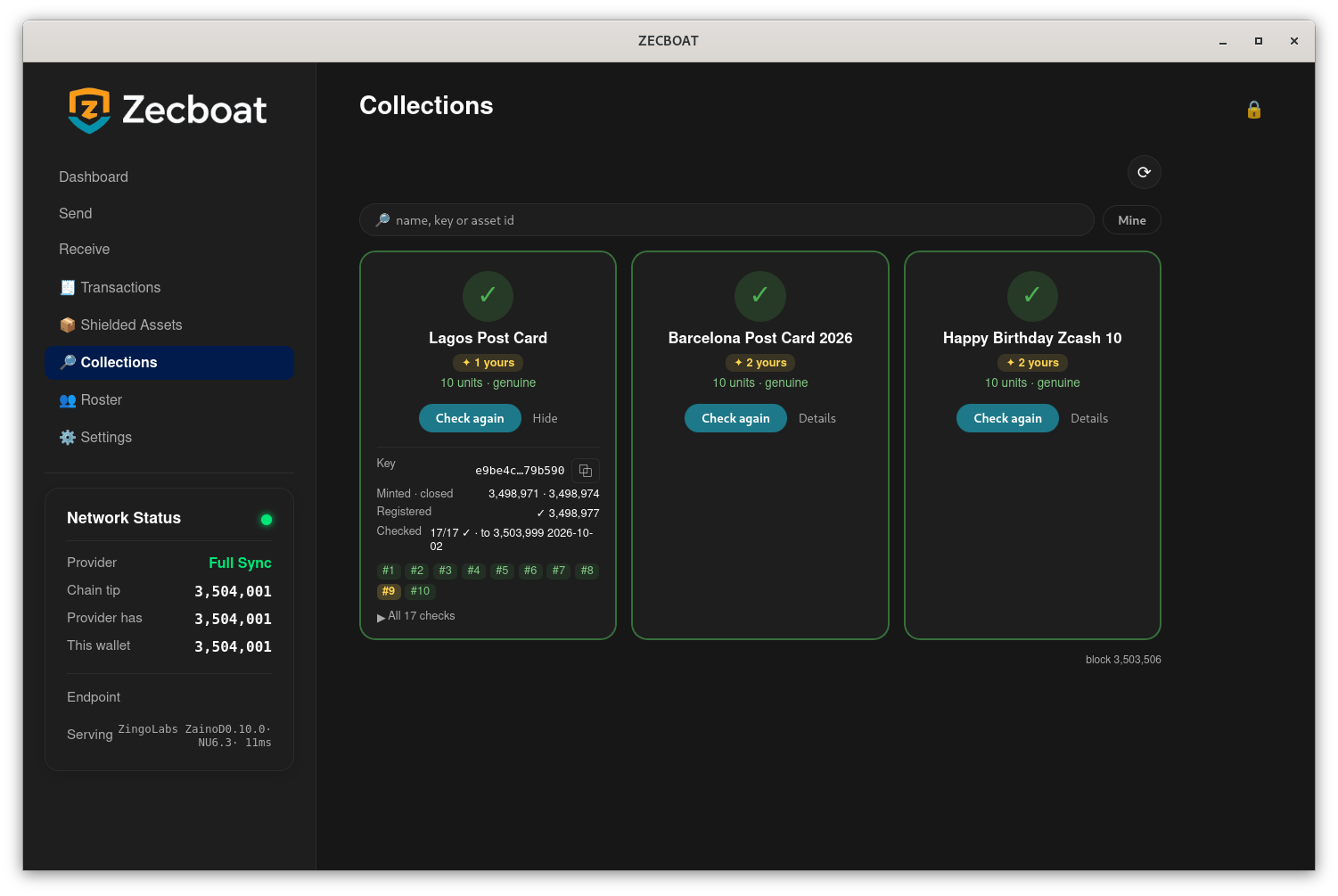Click the lock wallet padlock icon
Viewport: 1338px width, 896px height.
tap(1253, 110)
